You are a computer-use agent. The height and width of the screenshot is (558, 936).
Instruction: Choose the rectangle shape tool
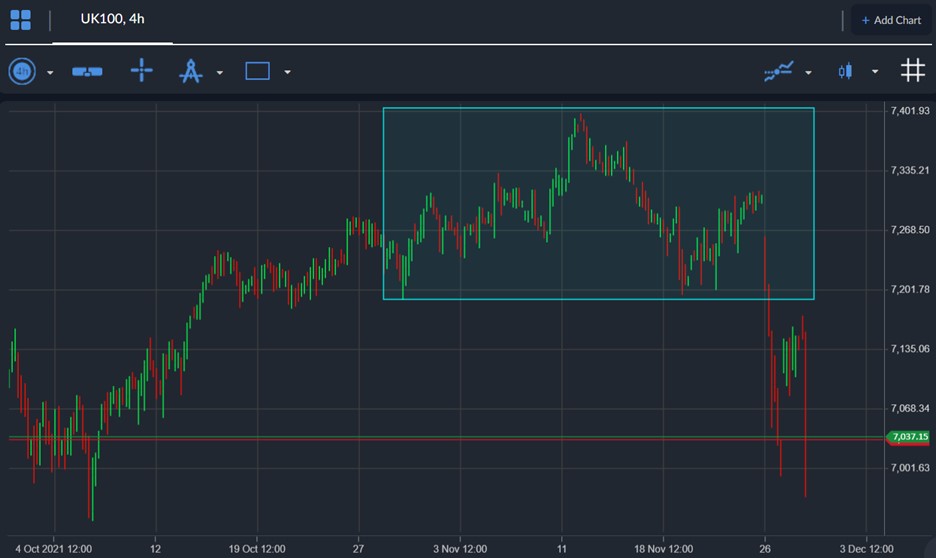(257, 71)
